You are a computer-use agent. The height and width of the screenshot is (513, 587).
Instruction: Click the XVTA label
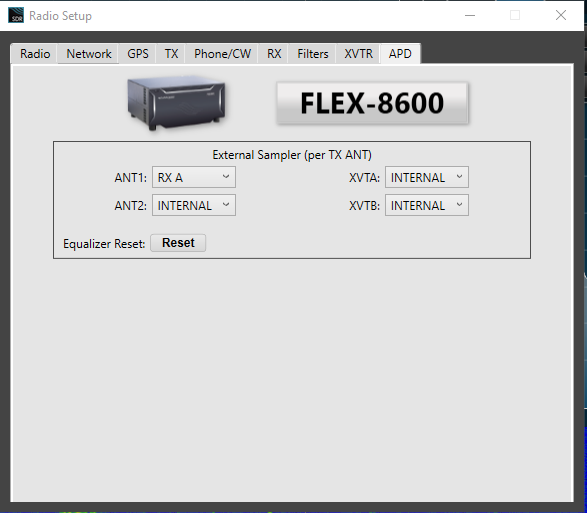click(x=364, y=177)
